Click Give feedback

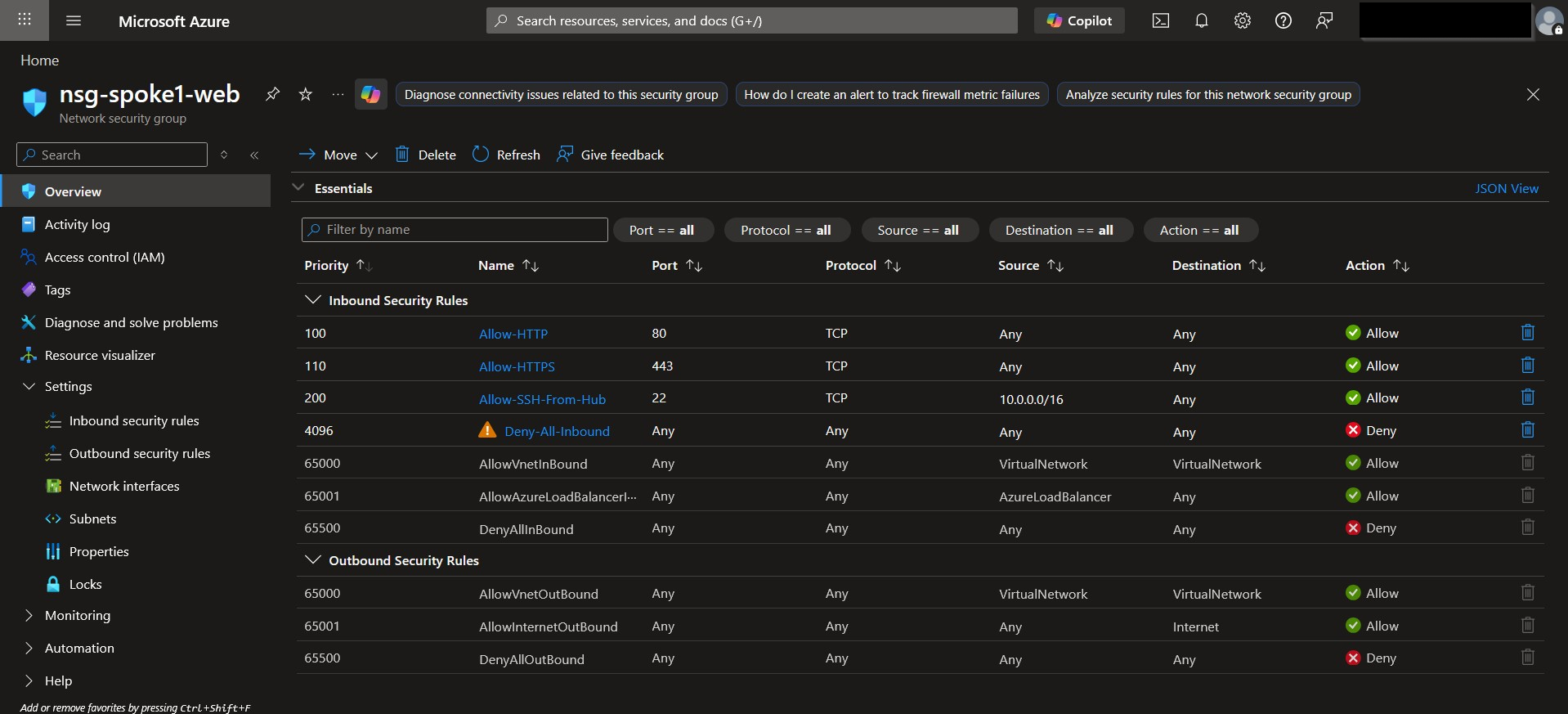(611, 155)
